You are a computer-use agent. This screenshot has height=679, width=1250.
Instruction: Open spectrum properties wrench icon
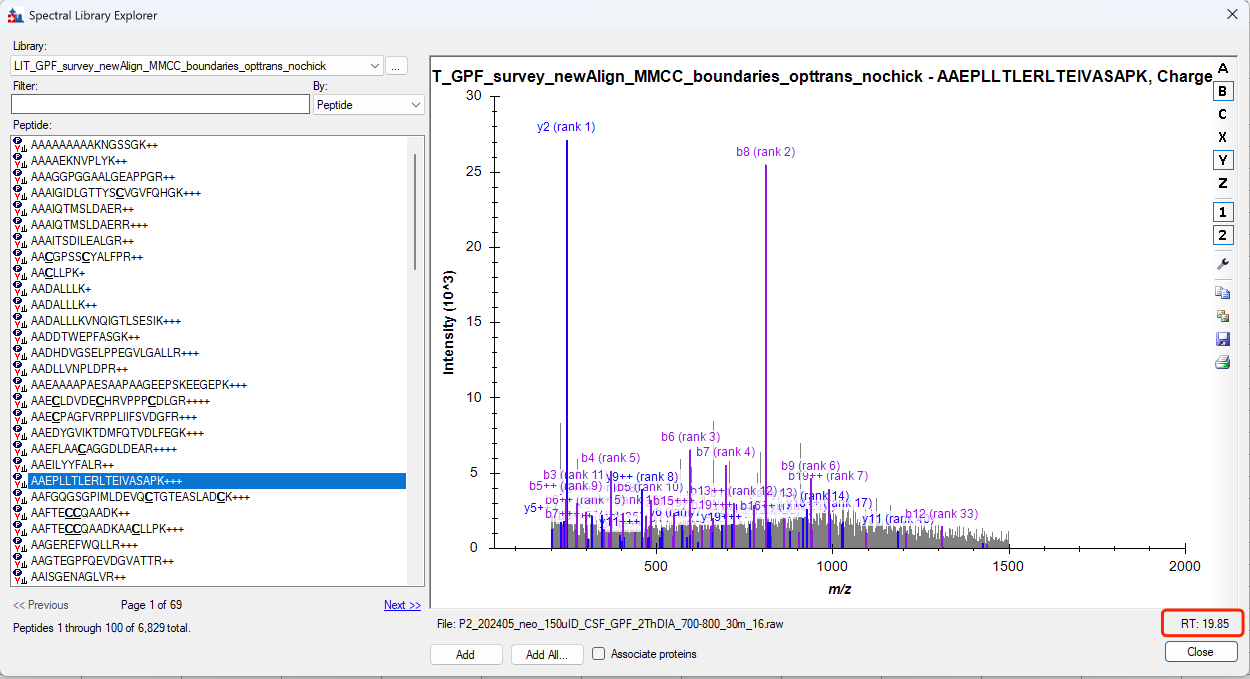(x=1222, y=264)
